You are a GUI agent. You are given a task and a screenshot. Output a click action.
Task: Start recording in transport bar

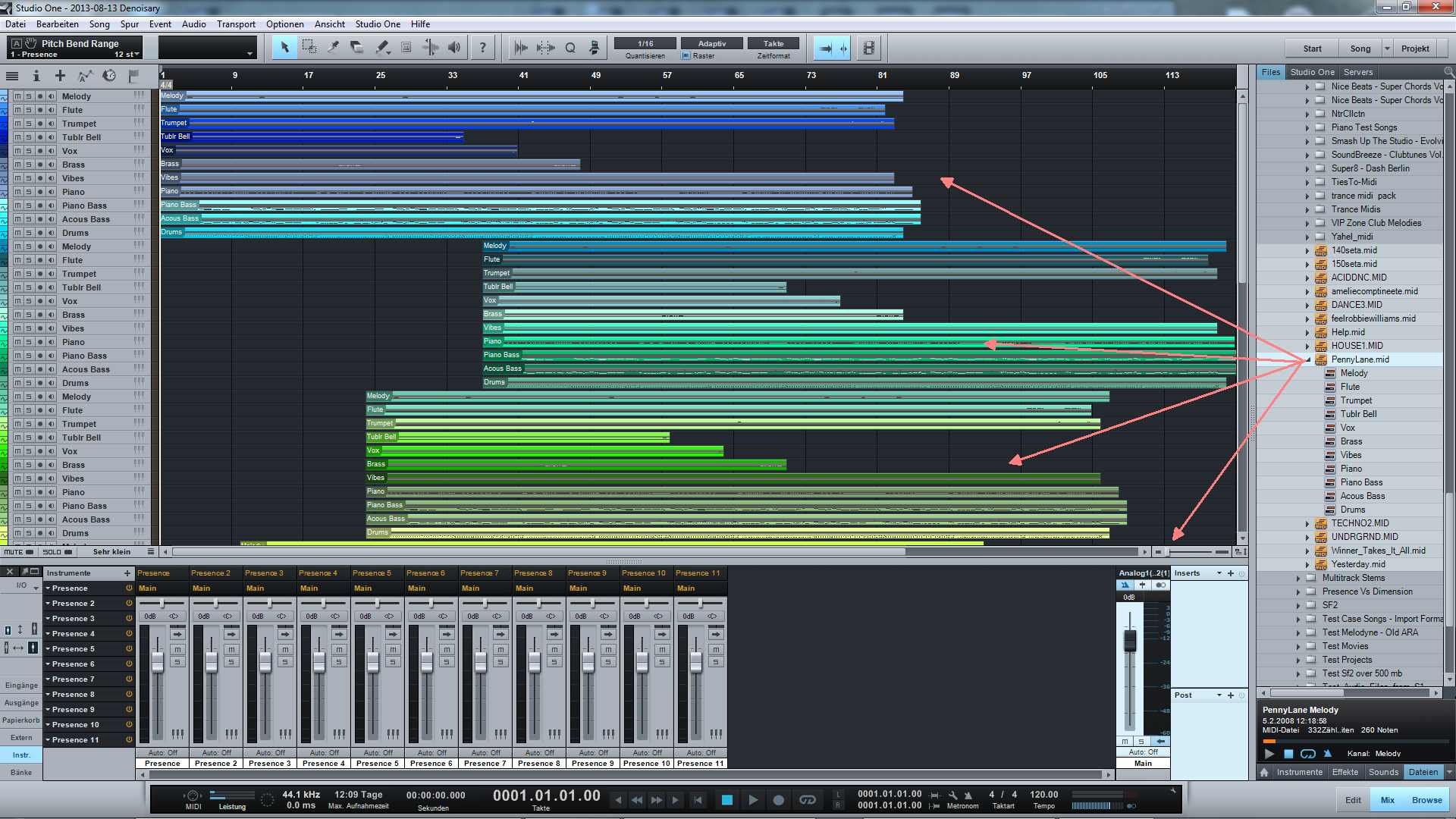pos(778,800)
